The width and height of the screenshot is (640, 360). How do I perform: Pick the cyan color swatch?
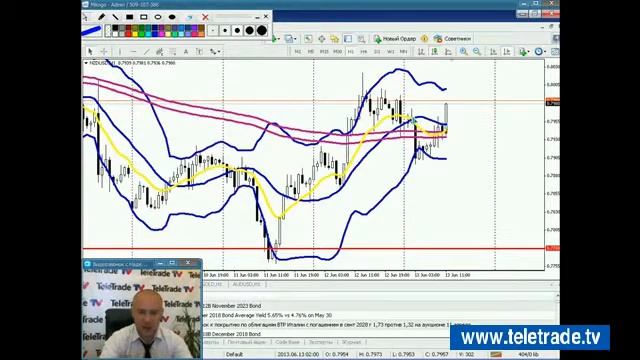[148, 34]
